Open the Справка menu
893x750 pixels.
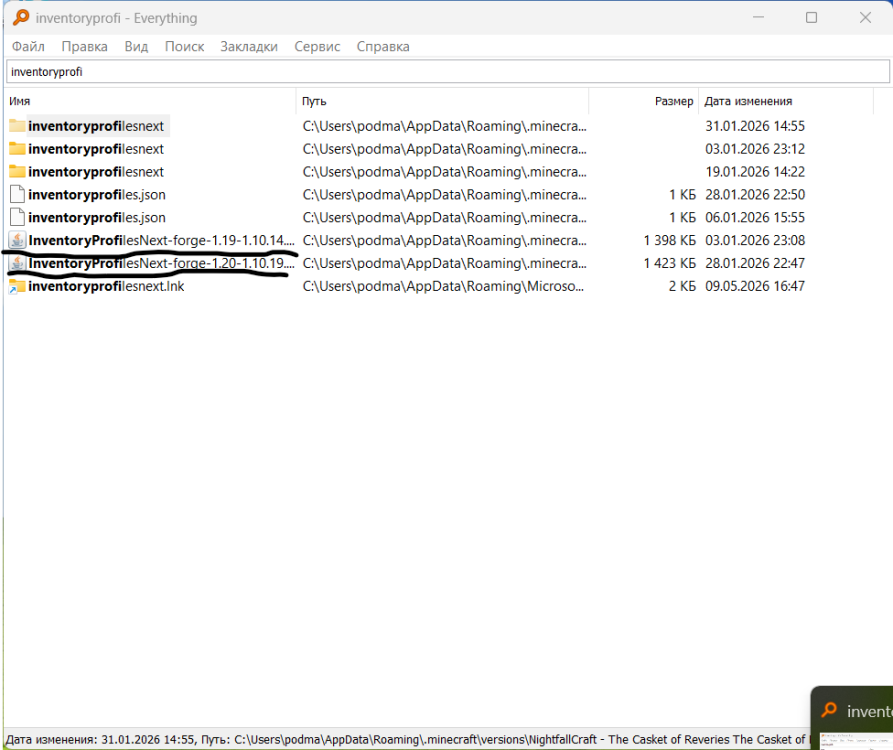383,46
